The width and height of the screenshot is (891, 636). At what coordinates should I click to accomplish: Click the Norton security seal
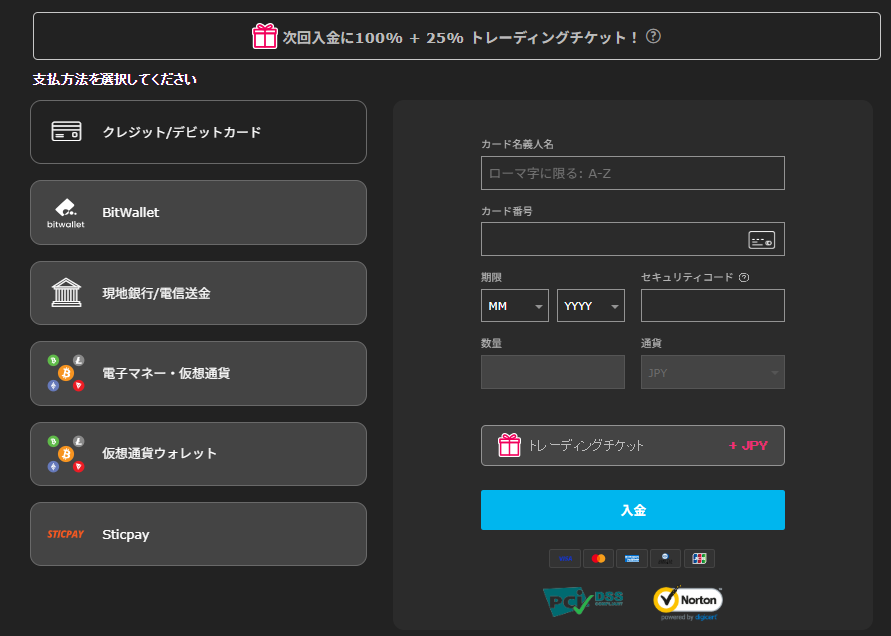[x=687, y=600]
